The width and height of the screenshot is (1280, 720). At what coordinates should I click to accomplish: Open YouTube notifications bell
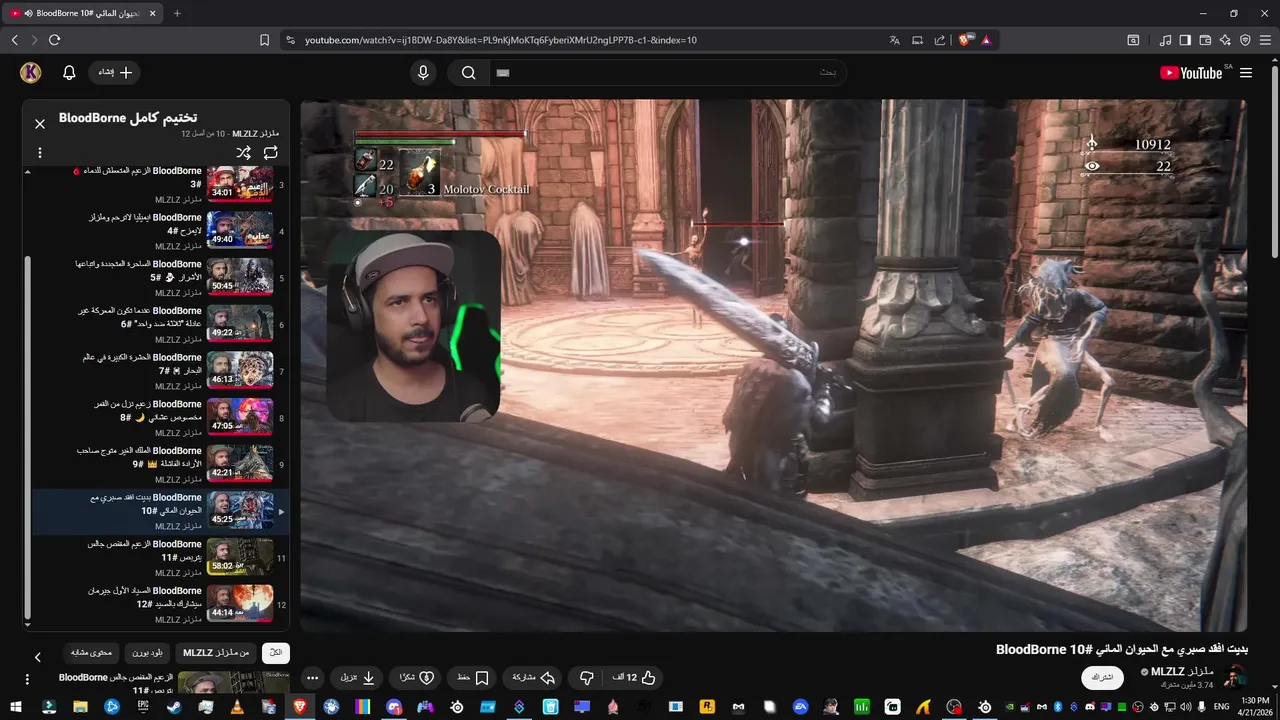69,73
